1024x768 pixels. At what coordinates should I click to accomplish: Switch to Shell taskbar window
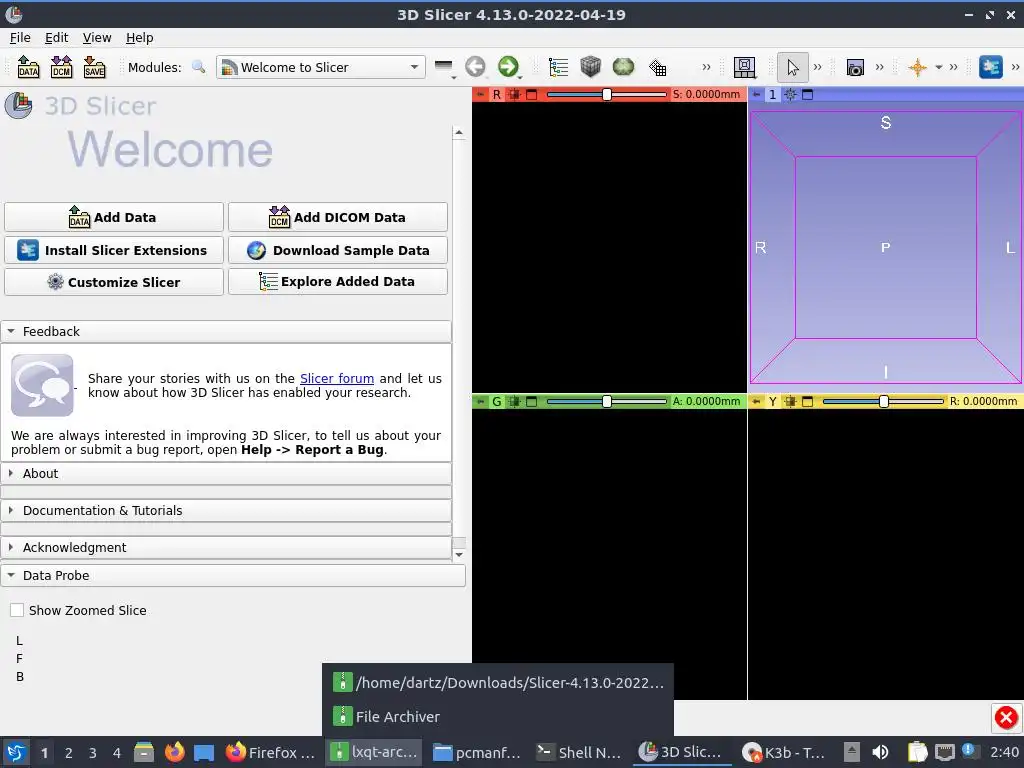(x=578, y=752)
